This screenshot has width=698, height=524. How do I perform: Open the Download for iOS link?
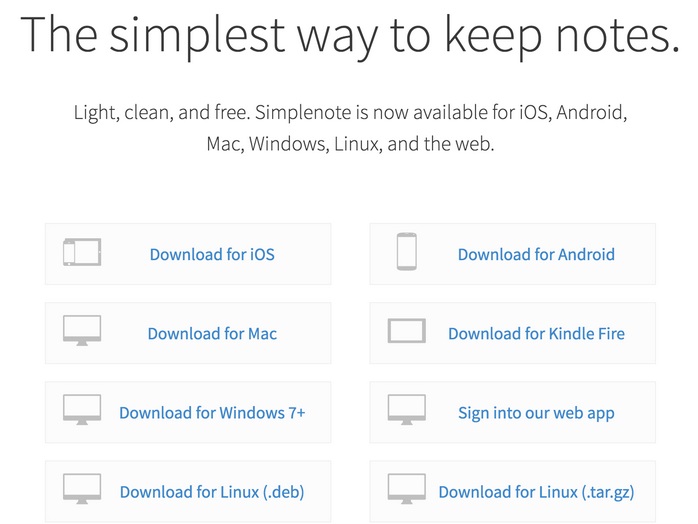(212, 255)
